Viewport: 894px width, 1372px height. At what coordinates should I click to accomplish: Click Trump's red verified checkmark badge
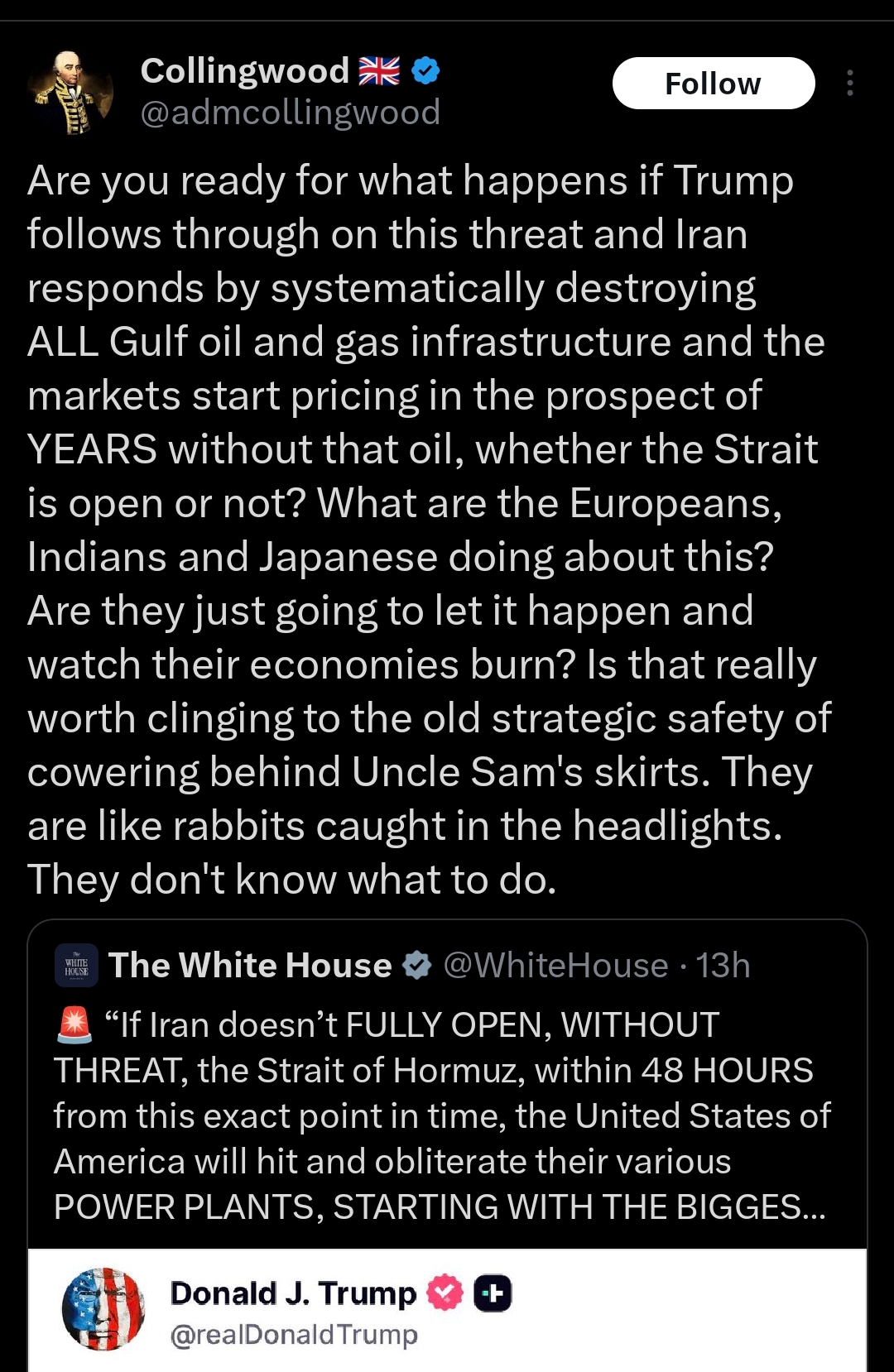(x=445, y=1293)
